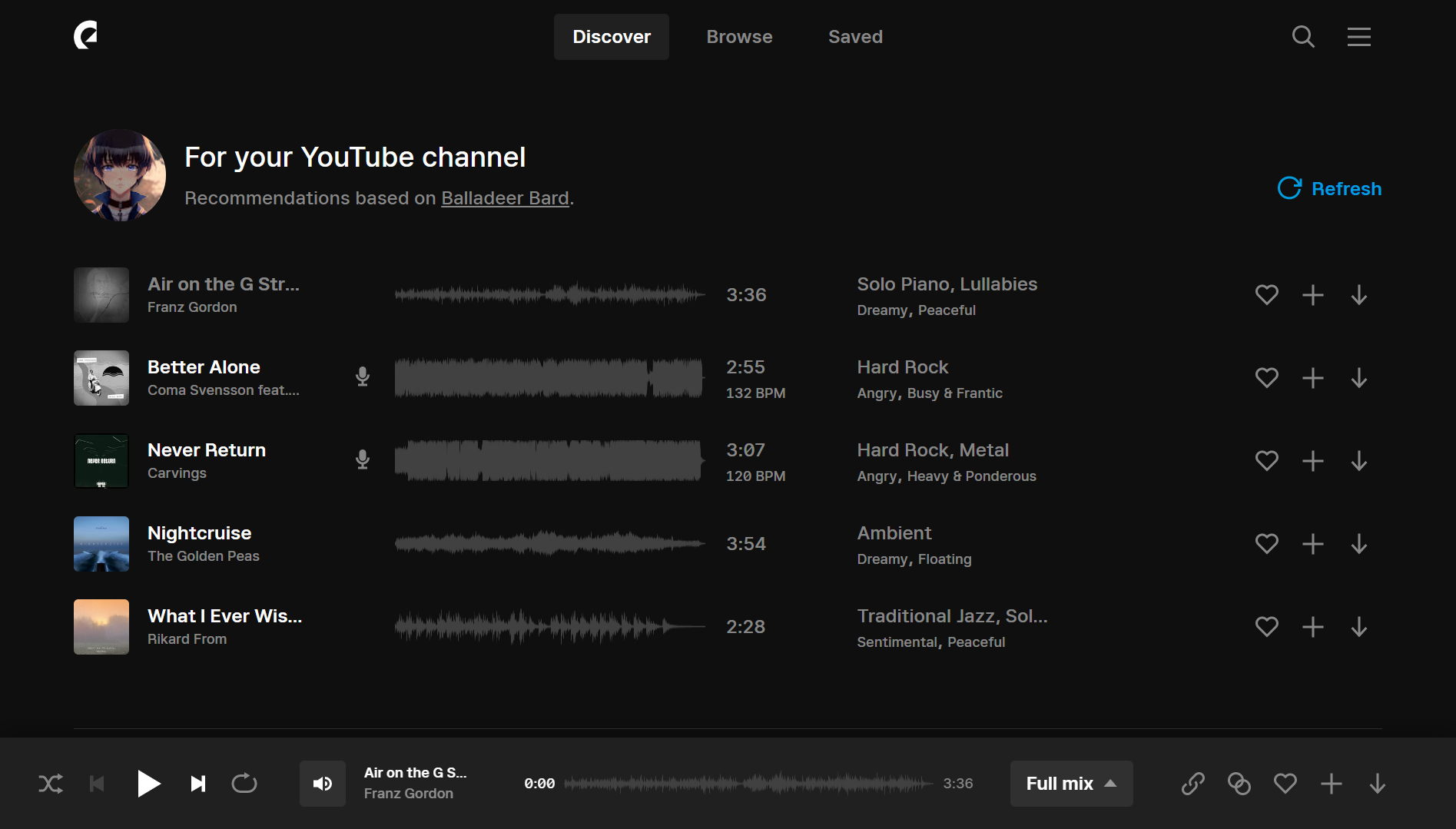Open the Solo Piano, Lullabies genre
Viewport: 1456px width, 829px height.
pyautogui.click(x=947, y=284)
